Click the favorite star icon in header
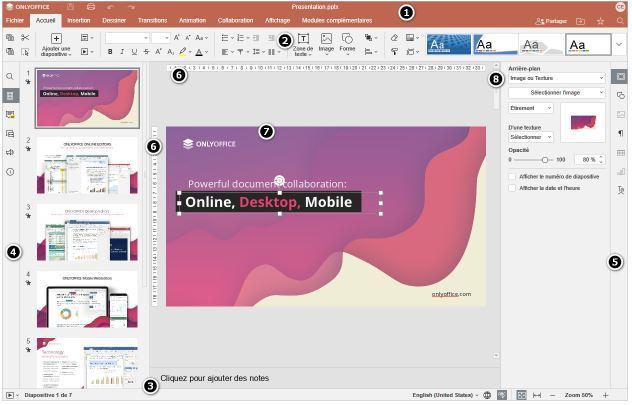This screenshot has height=405, width=632. pyautogui.click(x=601, y=21)
